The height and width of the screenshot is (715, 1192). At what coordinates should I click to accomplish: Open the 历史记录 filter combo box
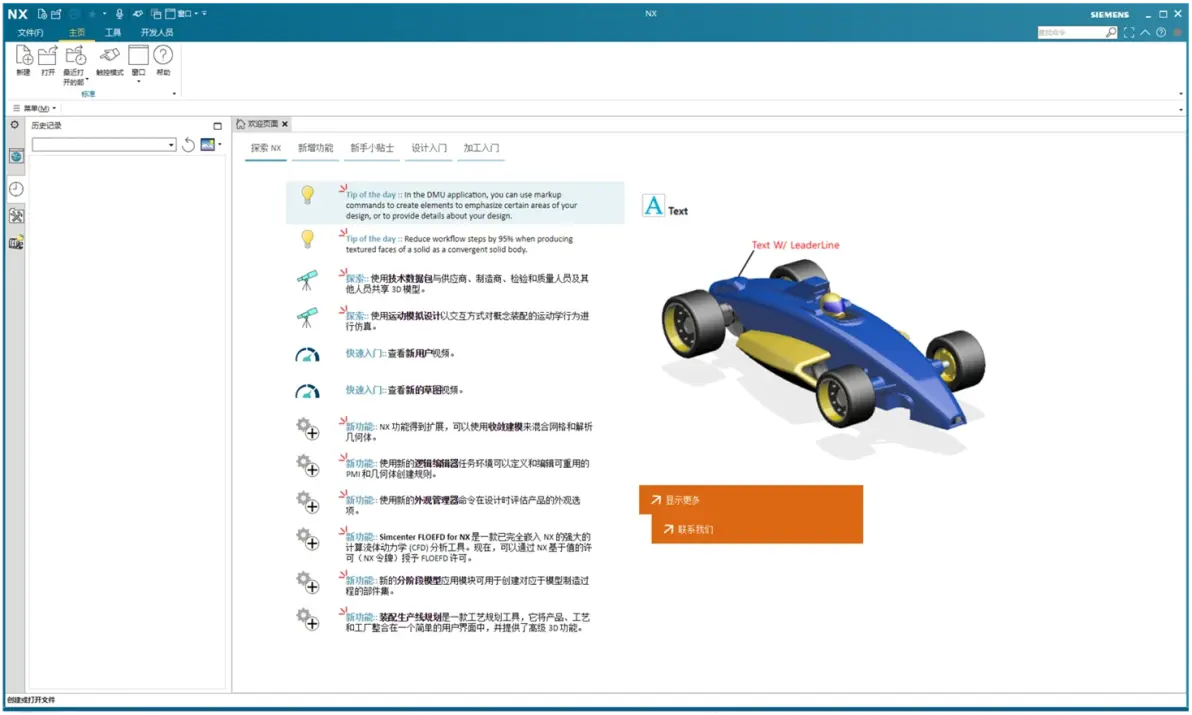[x=104, y=144]
